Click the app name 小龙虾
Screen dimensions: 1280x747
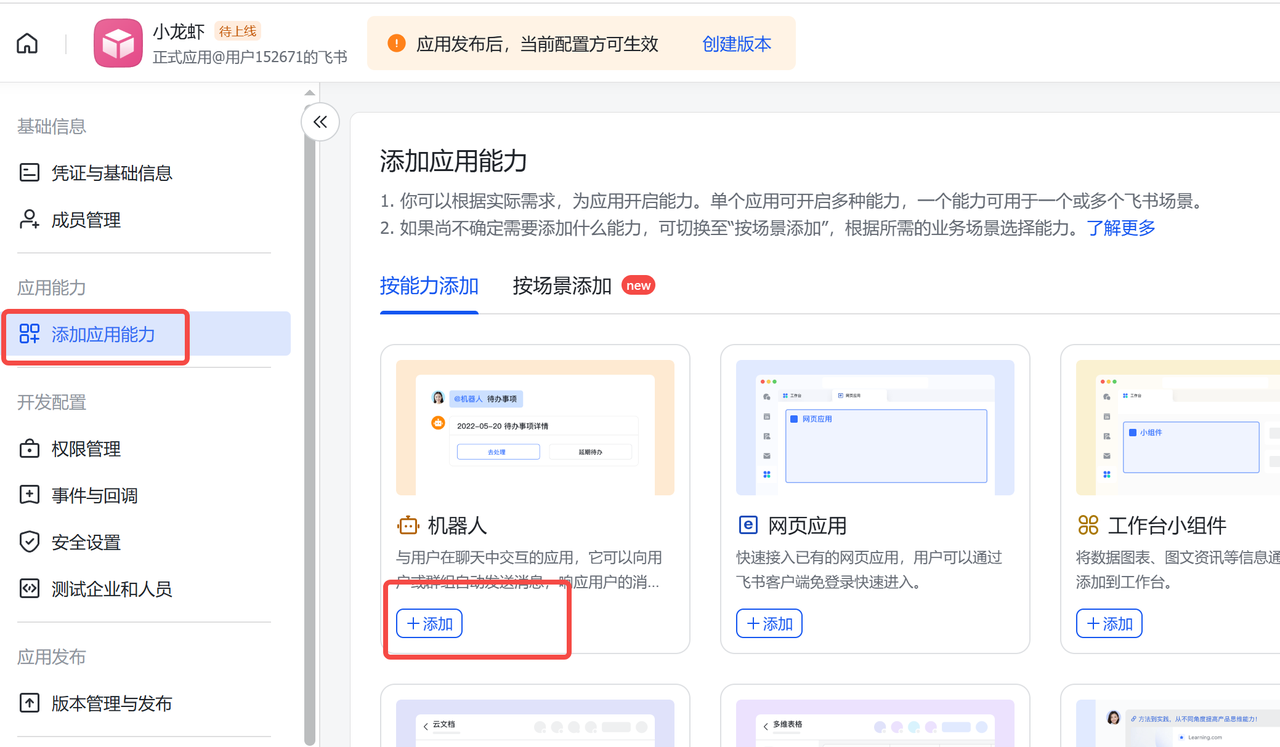pyautogui.click(x=179, y=32)
